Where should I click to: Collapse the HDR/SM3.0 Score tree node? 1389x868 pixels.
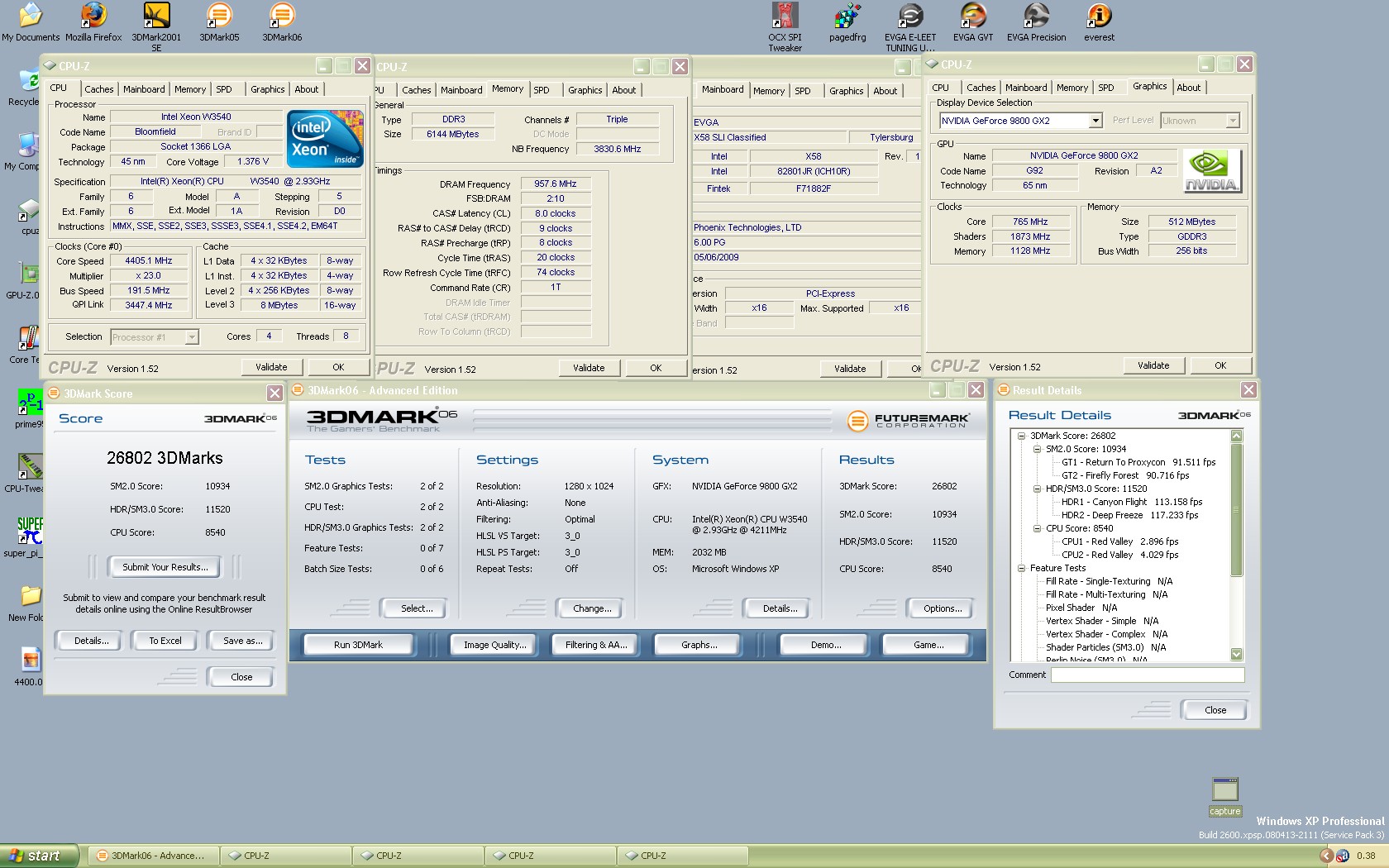(1037, 489)
